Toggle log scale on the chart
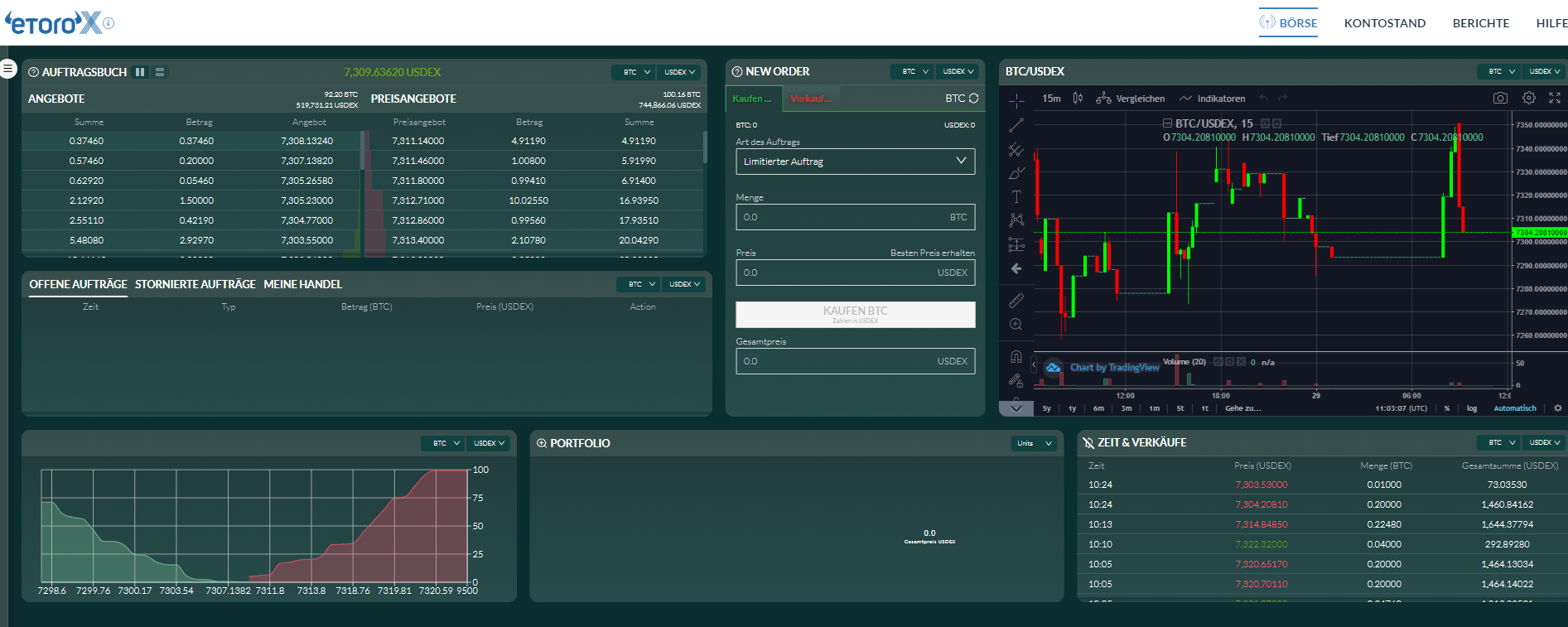The width and height of the screenshot is (1568, 627). pos(1472,408)
